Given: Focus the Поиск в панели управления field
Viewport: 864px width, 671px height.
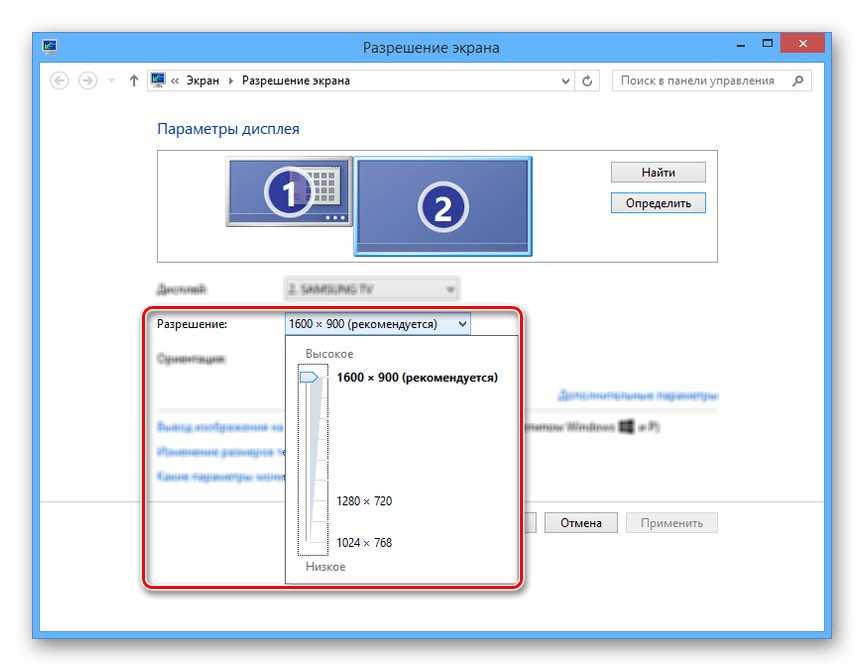Looking at the screenshot, I should pyautogui.click(x=698, y=81).
